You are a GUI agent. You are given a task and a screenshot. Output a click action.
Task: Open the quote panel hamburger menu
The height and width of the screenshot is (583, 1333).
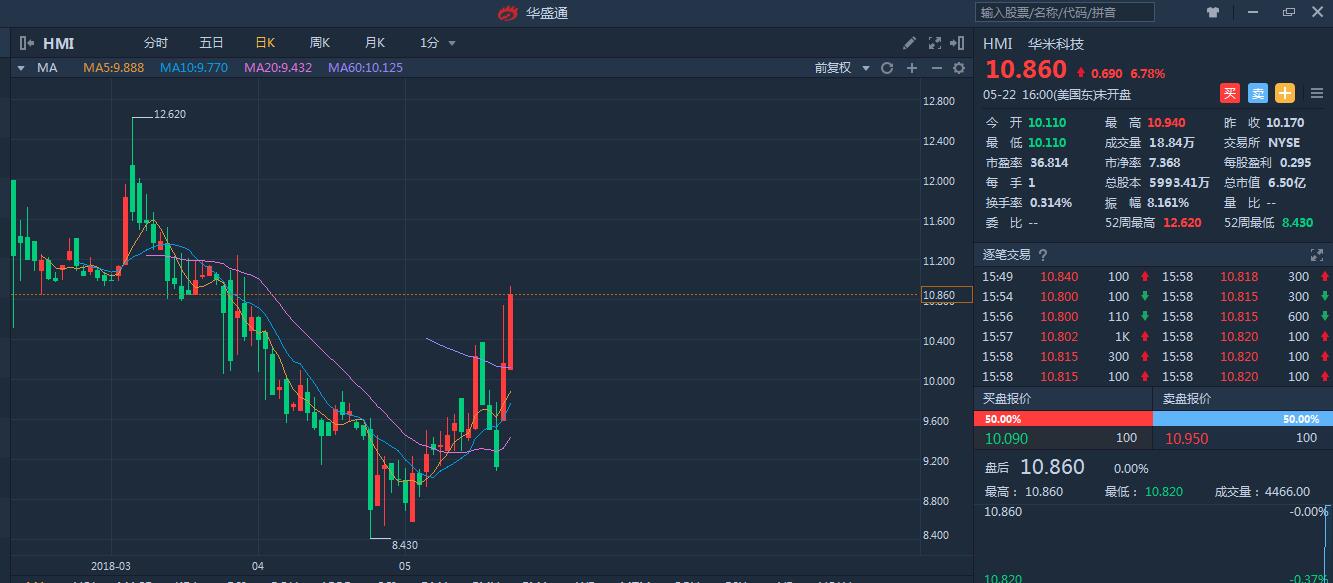[x=1315, y=93]
